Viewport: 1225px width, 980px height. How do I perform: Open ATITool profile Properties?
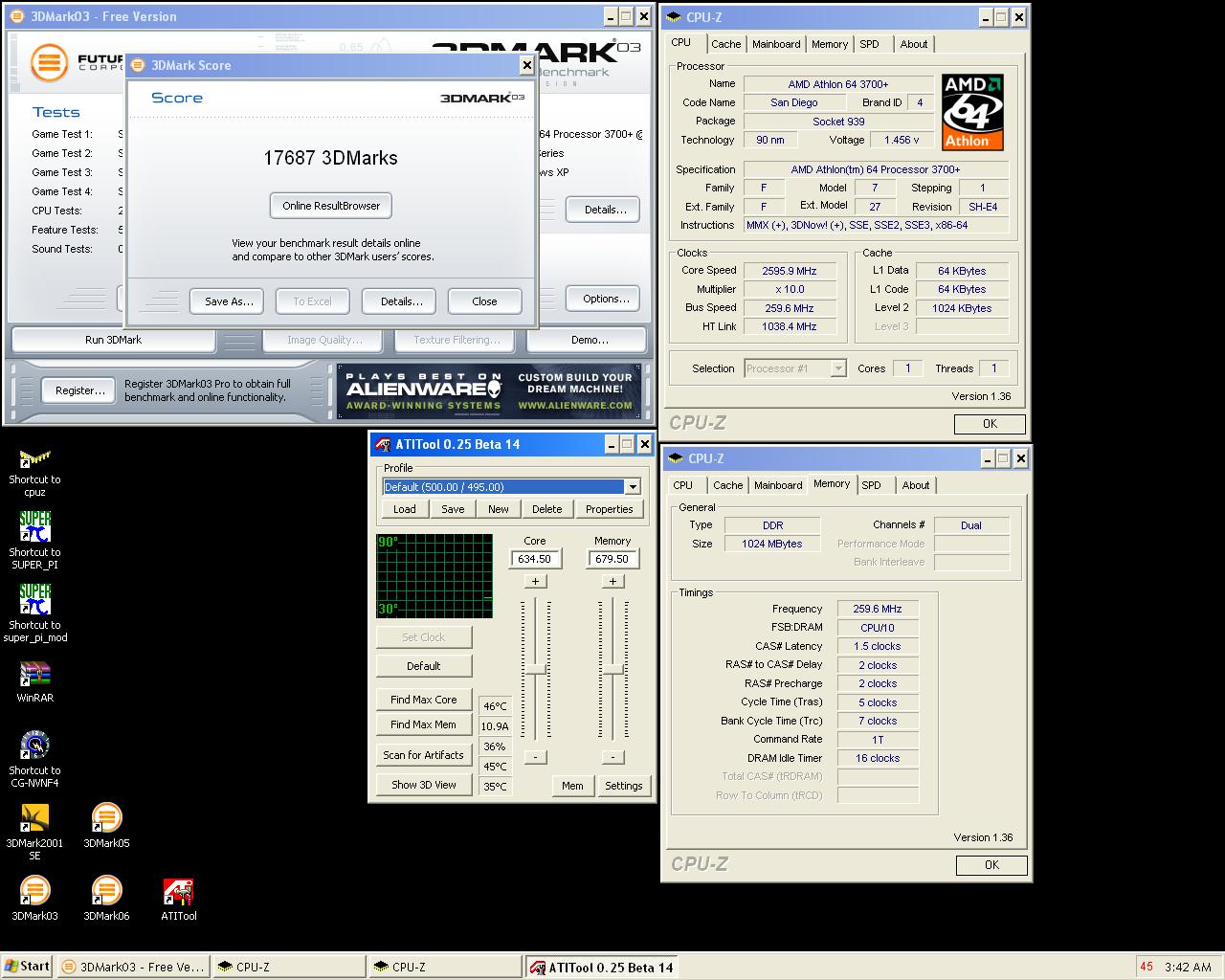609,509
